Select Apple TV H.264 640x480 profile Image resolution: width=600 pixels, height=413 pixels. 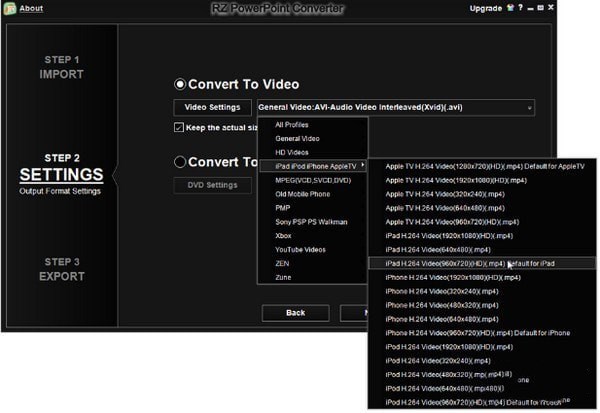482,208
